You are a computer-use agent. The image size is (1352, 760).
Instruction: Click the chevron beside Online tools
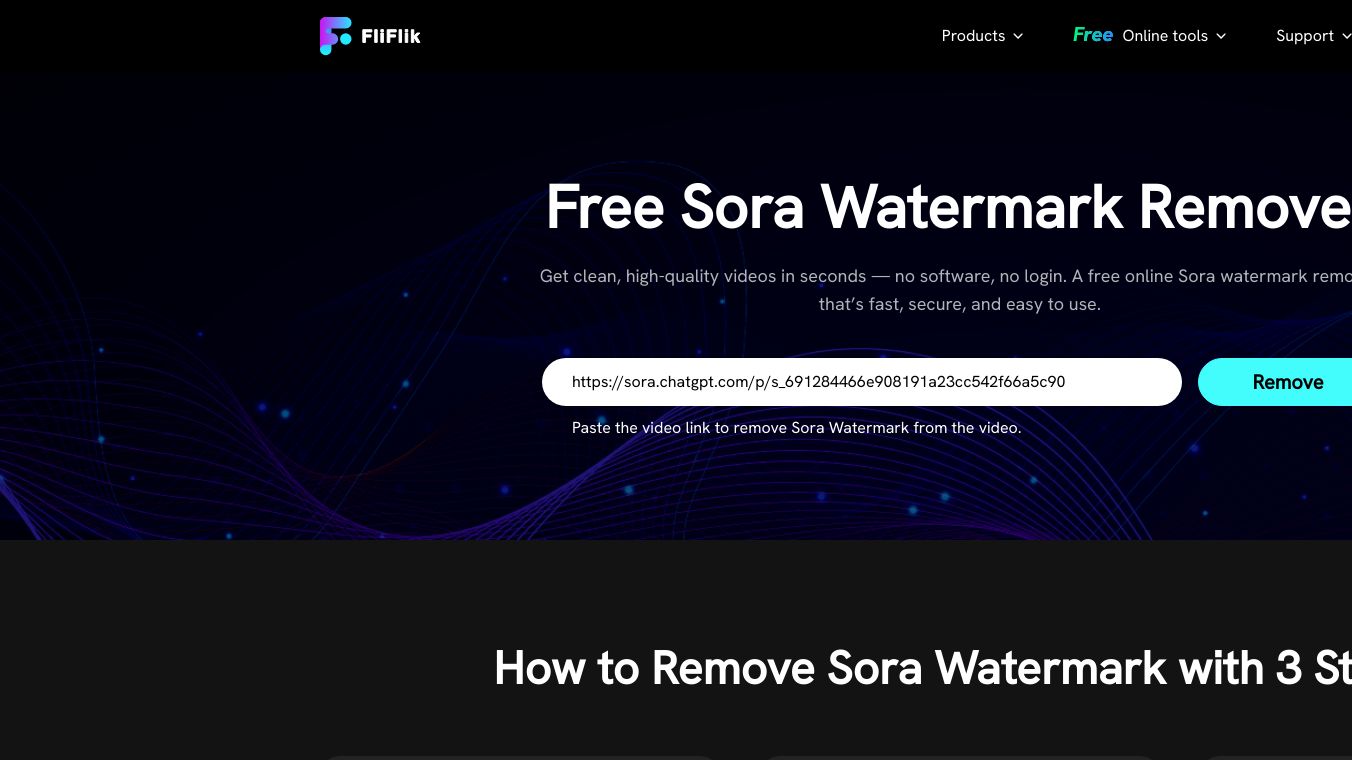tap(1220, 36)
